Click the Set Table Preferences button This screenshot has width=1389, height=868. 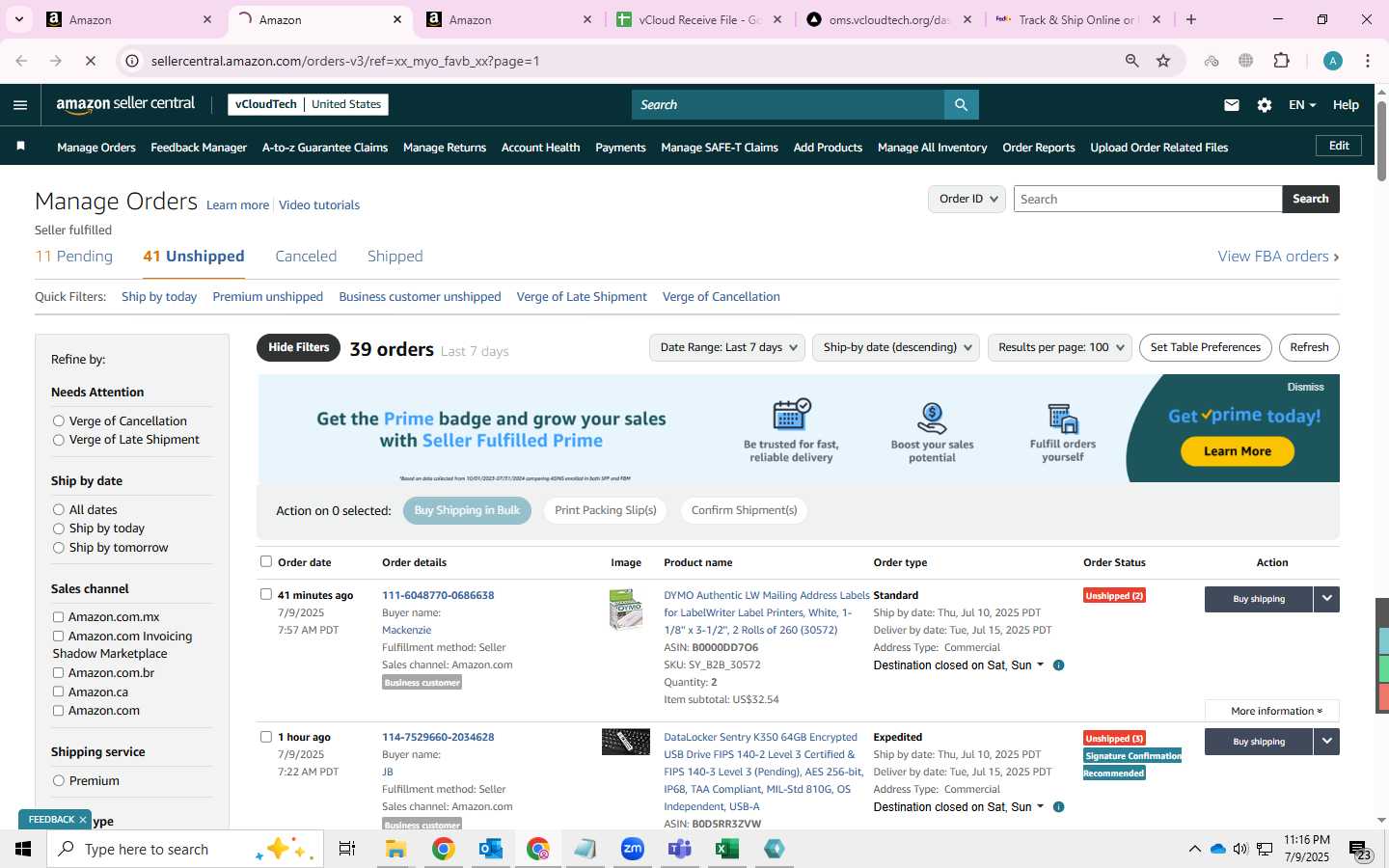coord(1205,347)
